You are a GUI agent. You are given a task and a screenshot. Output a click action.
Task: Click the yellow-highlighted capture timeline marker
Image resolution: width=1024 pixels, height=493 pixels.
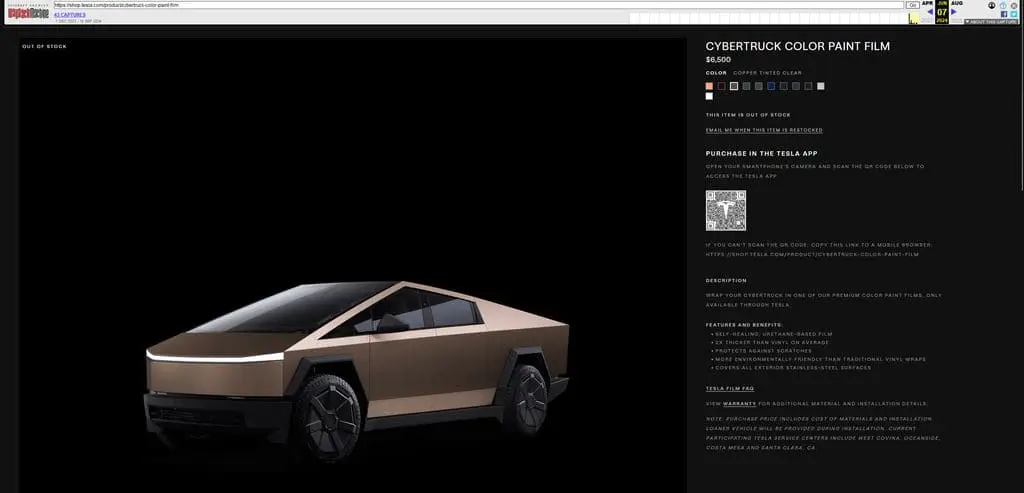[914, 18]
